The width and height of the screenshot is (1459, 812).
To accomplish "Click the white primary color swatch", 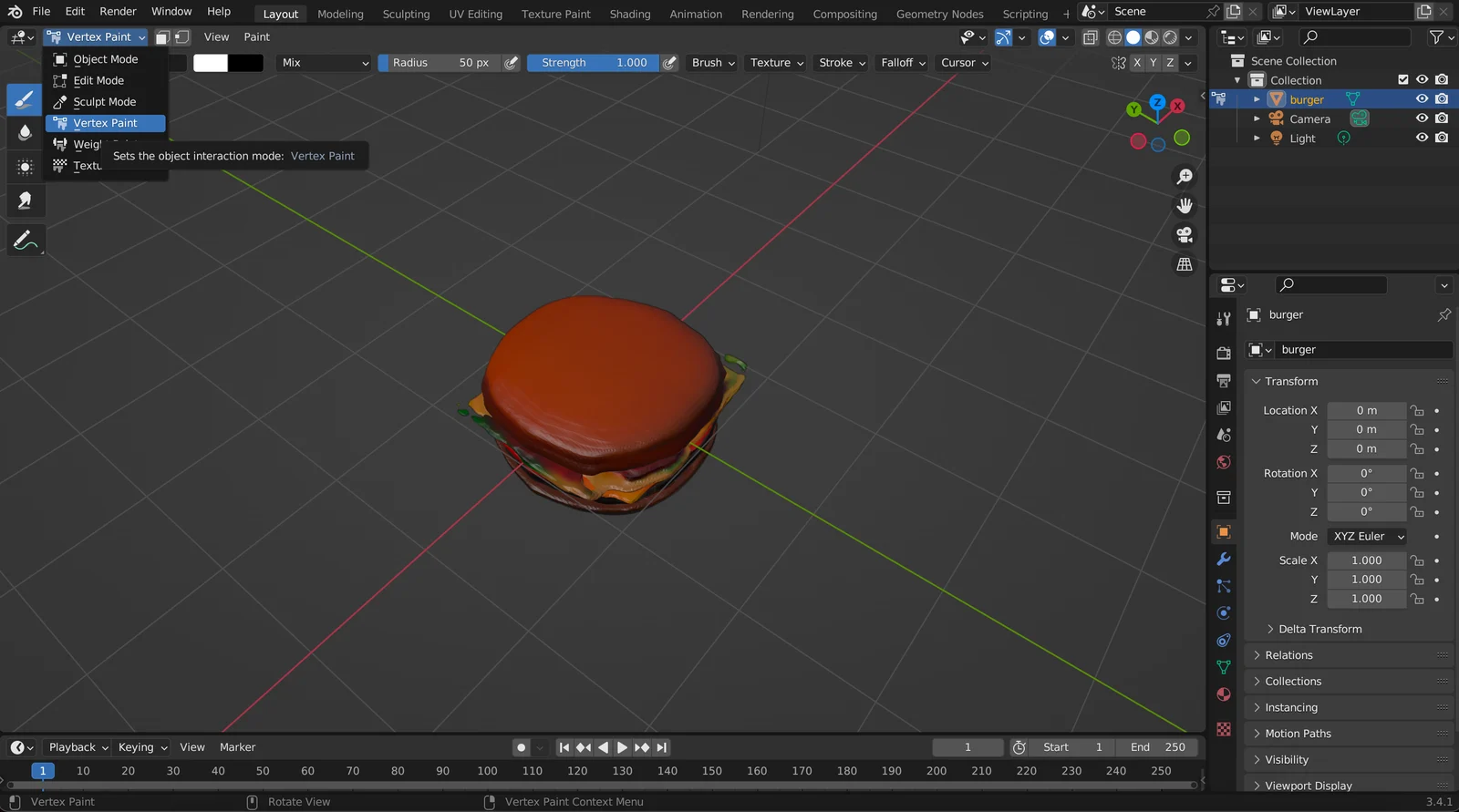I will tap(211, 63).
